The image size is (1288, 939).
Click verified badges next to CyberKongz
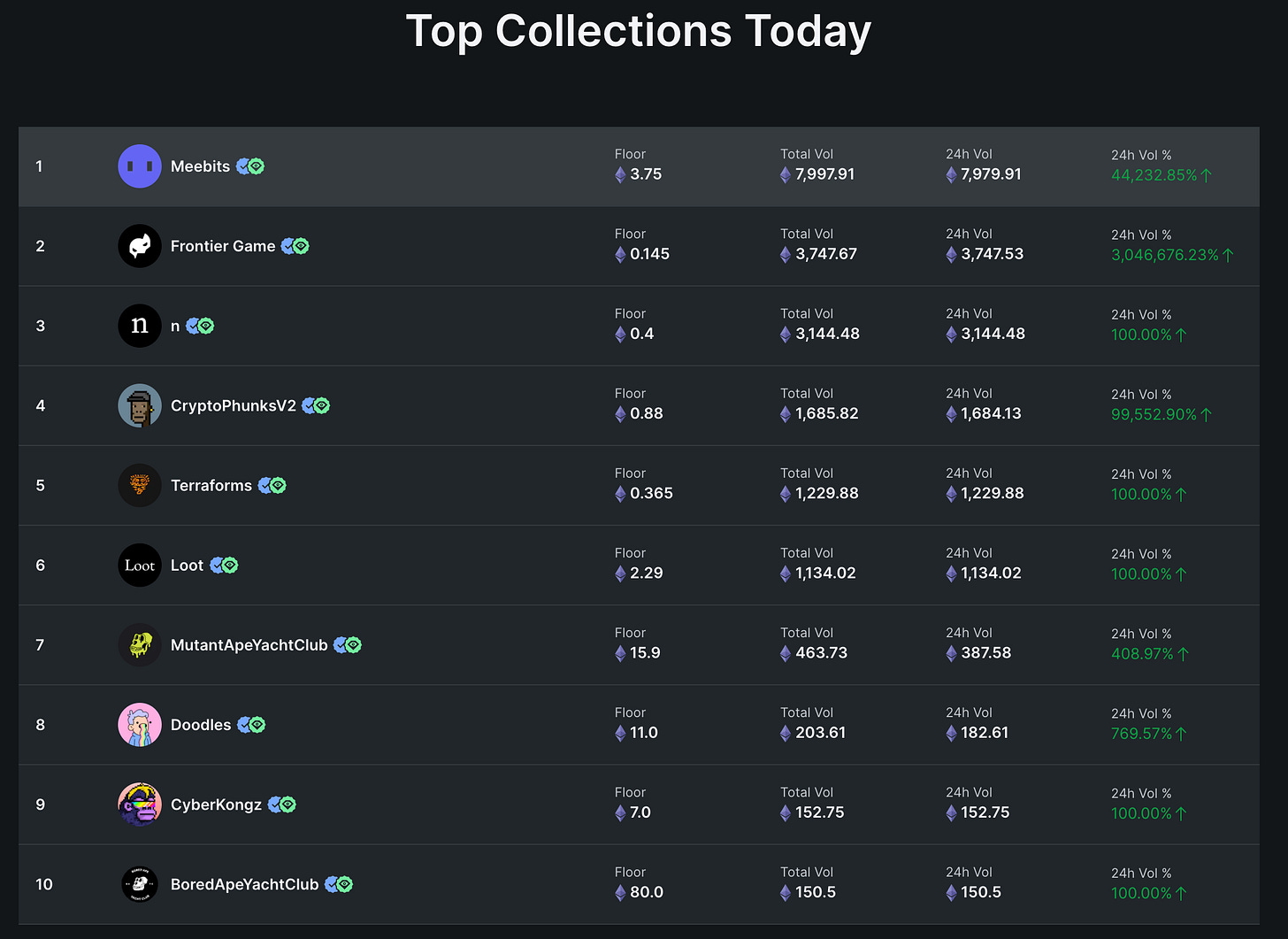coord(282,804)
